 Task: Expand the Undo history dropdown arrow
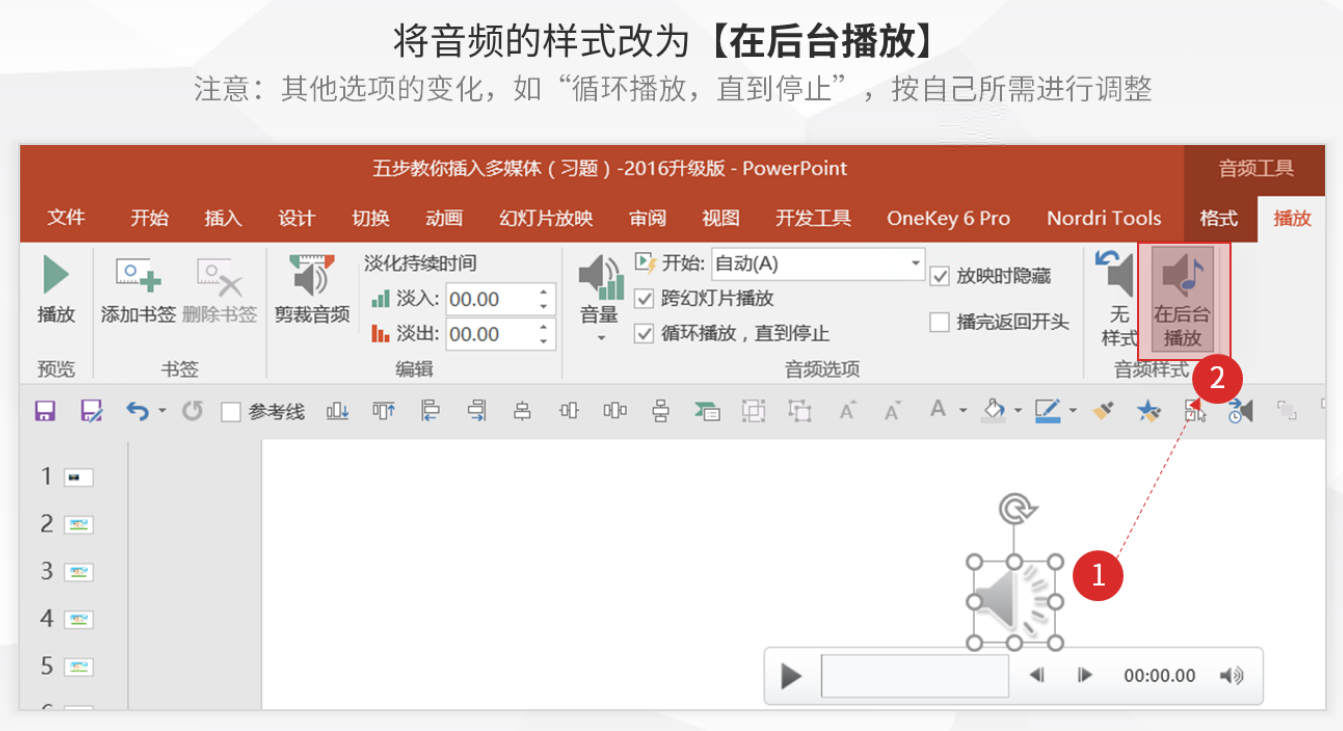pos(162,411)
